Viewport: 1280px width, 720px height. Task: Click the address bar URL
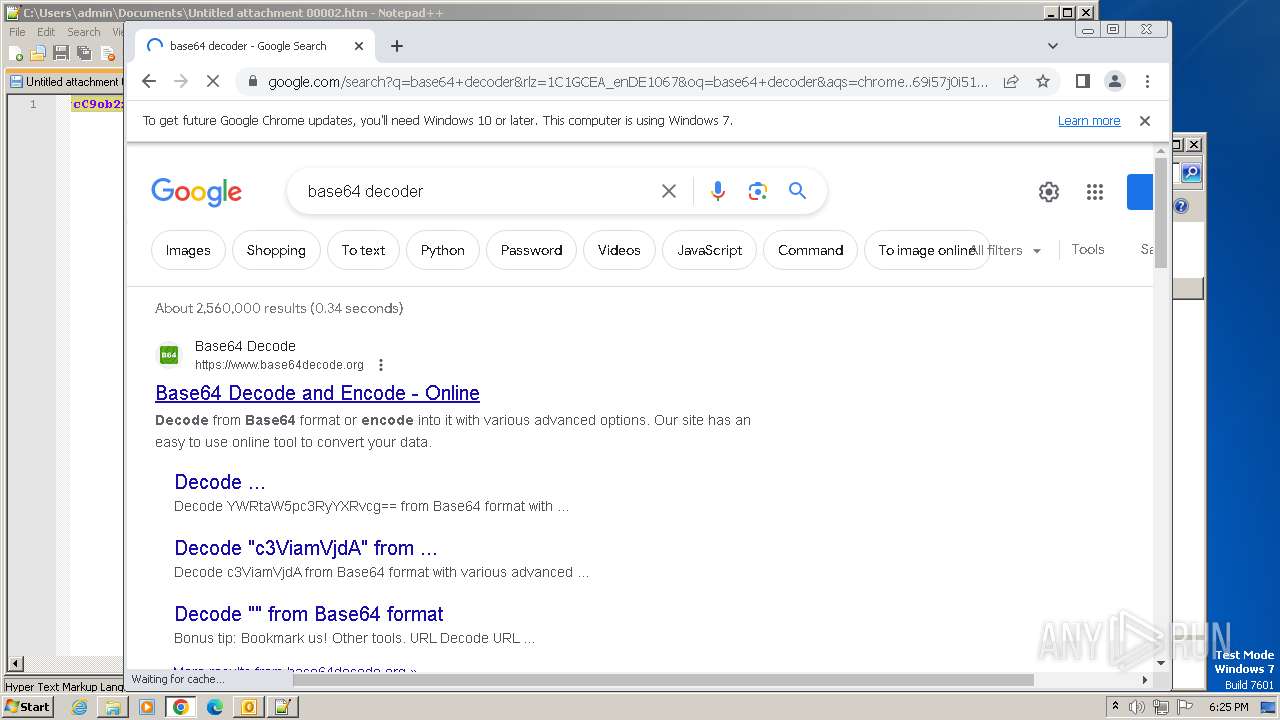pos(627,81)
